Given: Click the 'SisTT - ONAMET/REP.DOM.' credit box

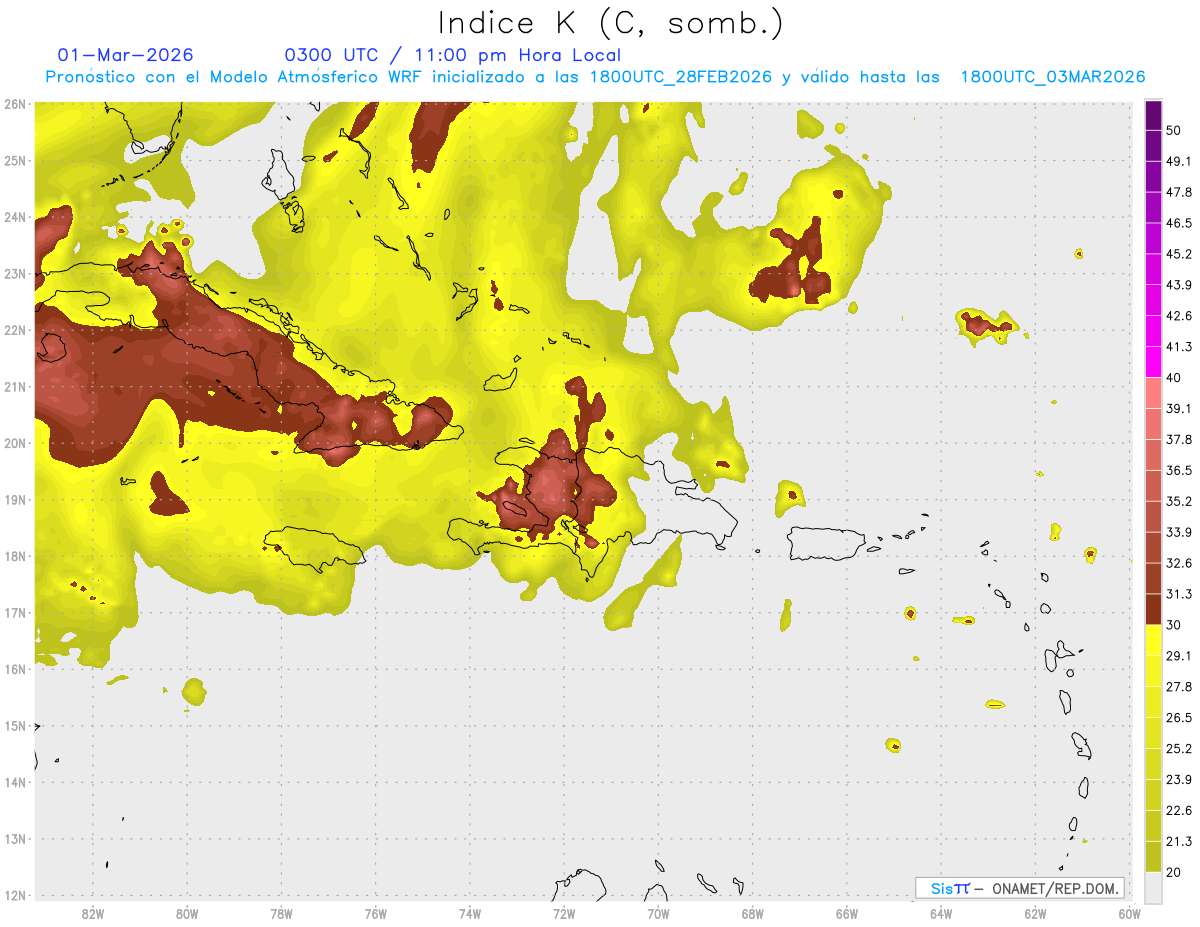Looking at the screenshot, I should (x=1019, y=888).
